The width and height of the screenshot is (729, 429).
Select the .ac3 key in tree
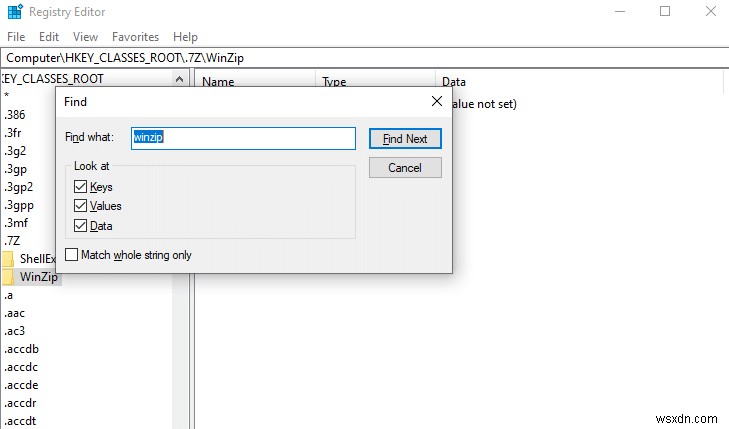point(14,331)
